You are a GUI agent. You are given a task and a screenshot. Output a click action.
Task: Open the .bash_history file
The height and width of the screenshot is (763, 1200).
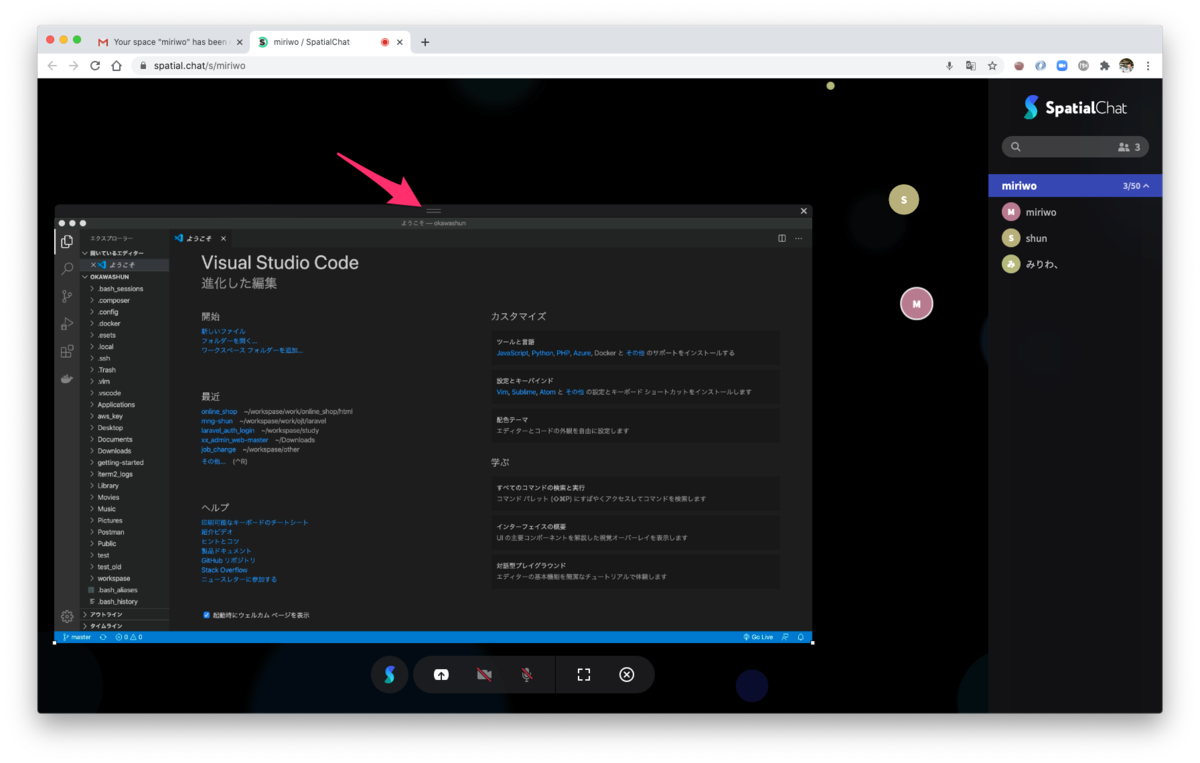pos(124,601)
